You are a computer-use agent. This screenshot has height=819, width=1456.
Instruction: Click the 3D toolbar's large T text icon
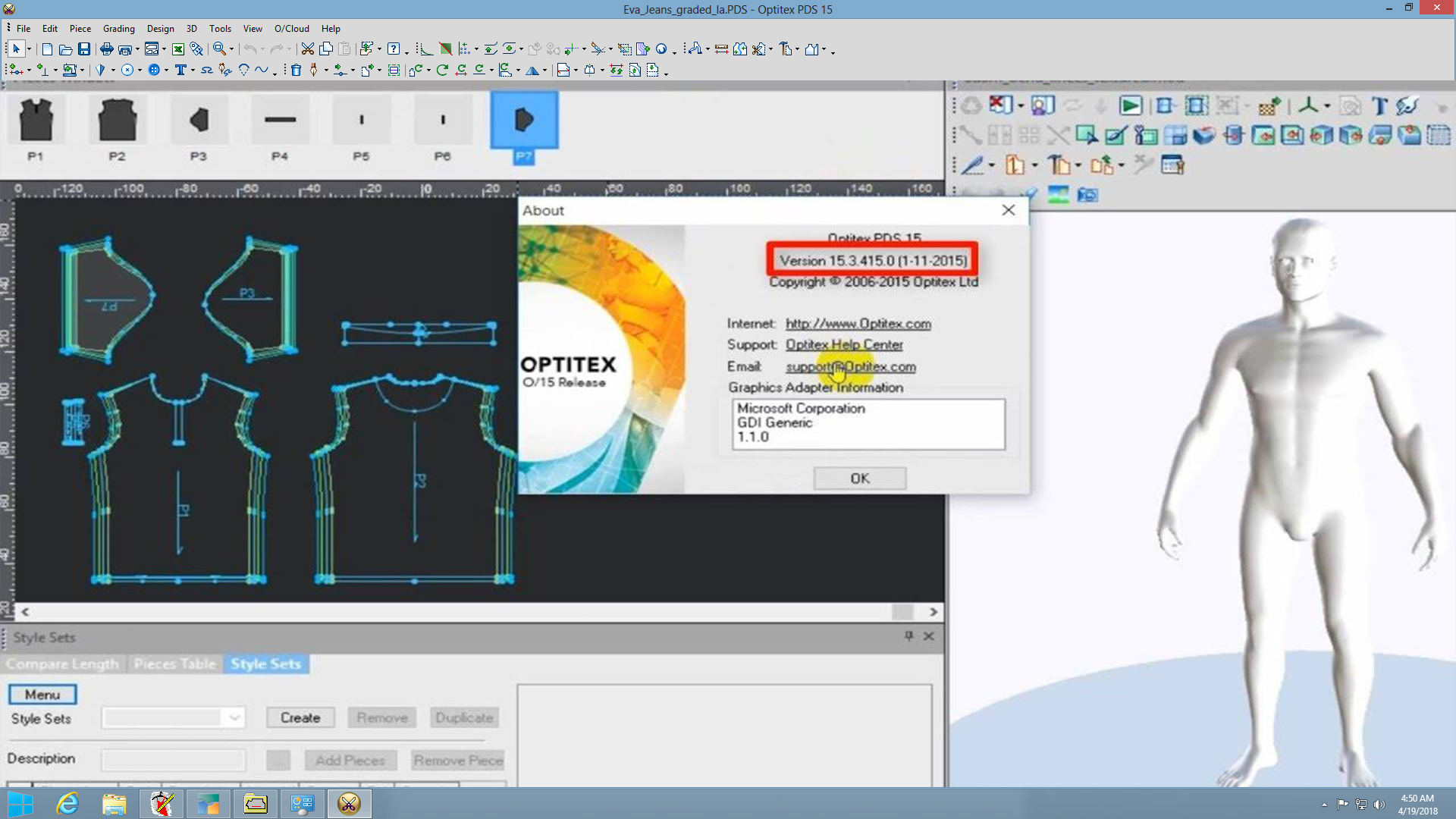pos(1379,106)
